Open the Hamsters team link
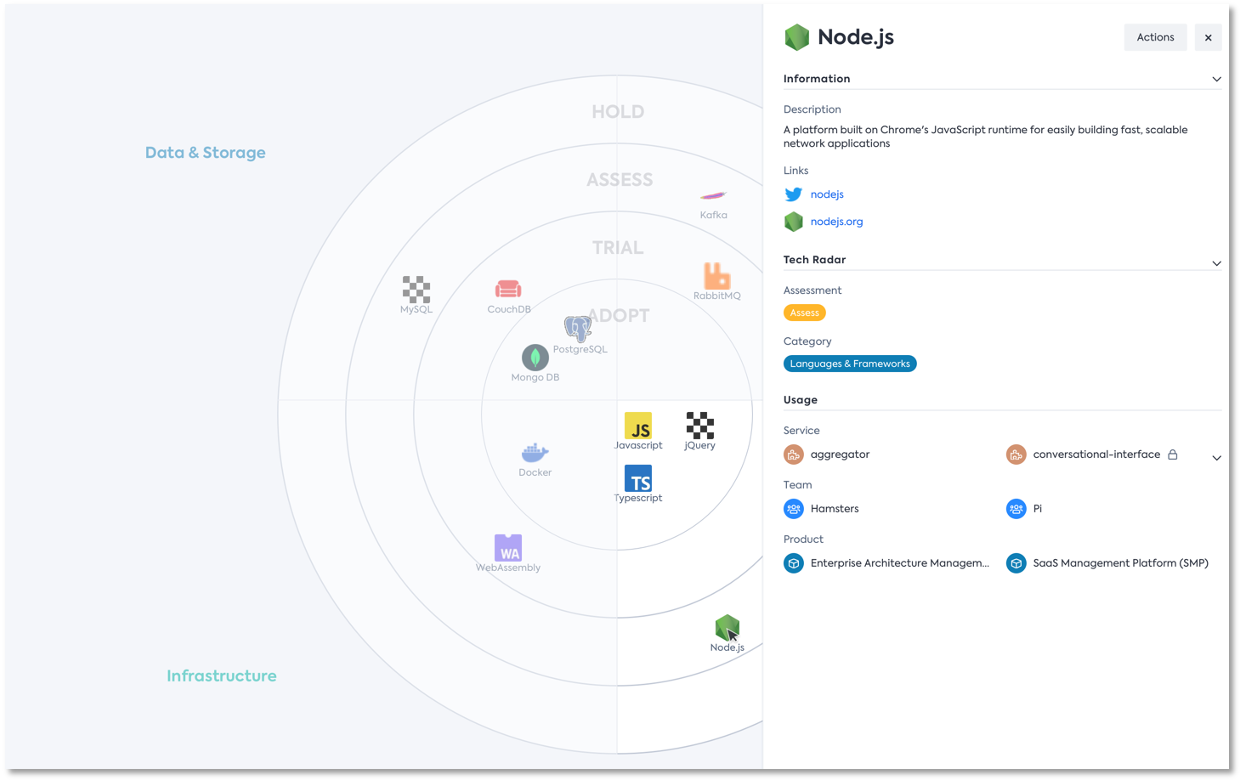 pos(835,509)
